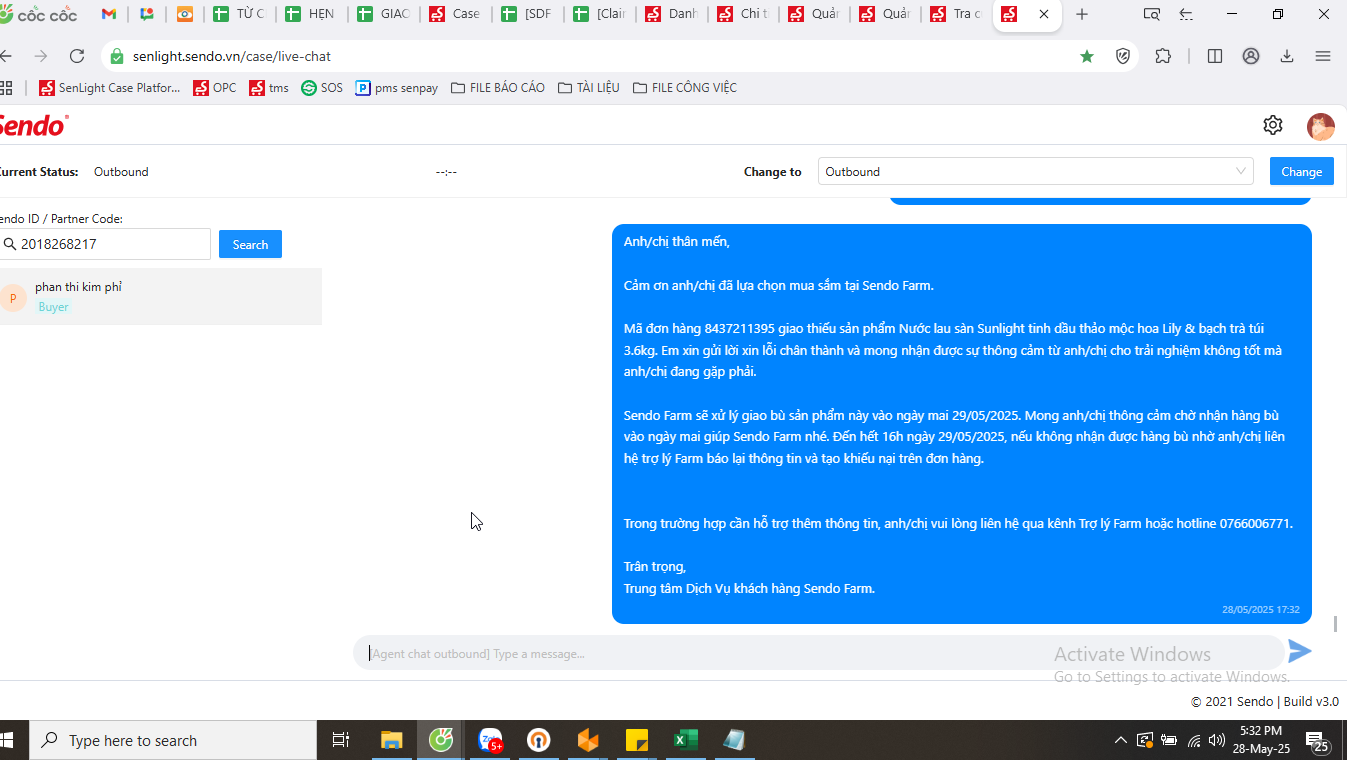Open browser profile account icon

pyautogui.click(x=1251, y=56)
